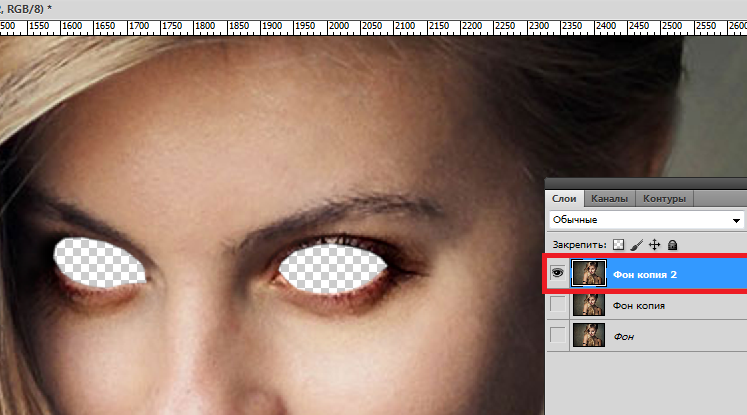Show the Фон копия layer
747x415 pixels.
pyautogui.click(x=557, y=304)
